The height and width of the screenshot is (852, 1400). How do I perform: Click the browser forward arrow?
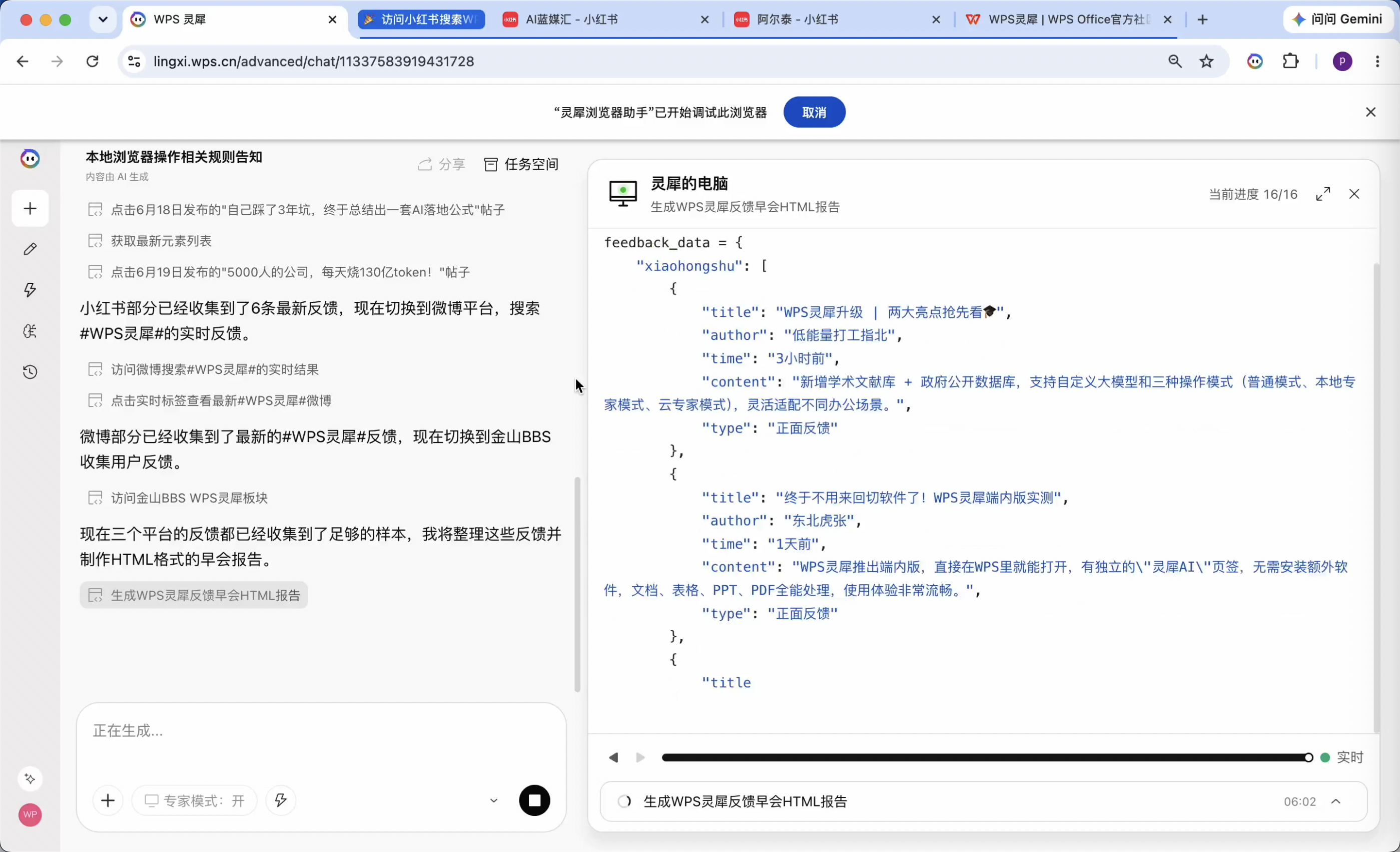click(57, 62)
